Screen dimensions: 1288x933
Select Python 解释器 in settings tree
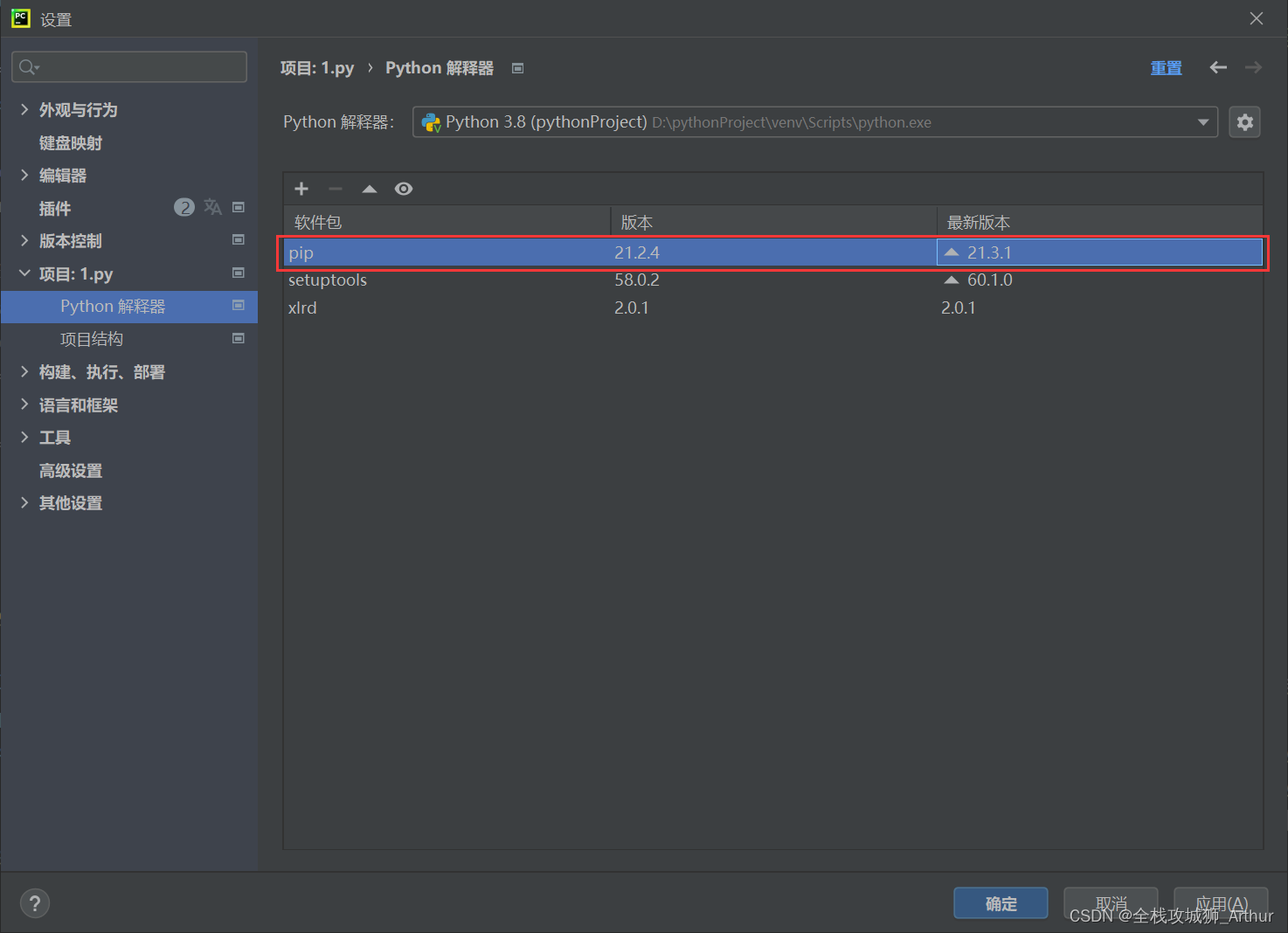coord(129,307)
